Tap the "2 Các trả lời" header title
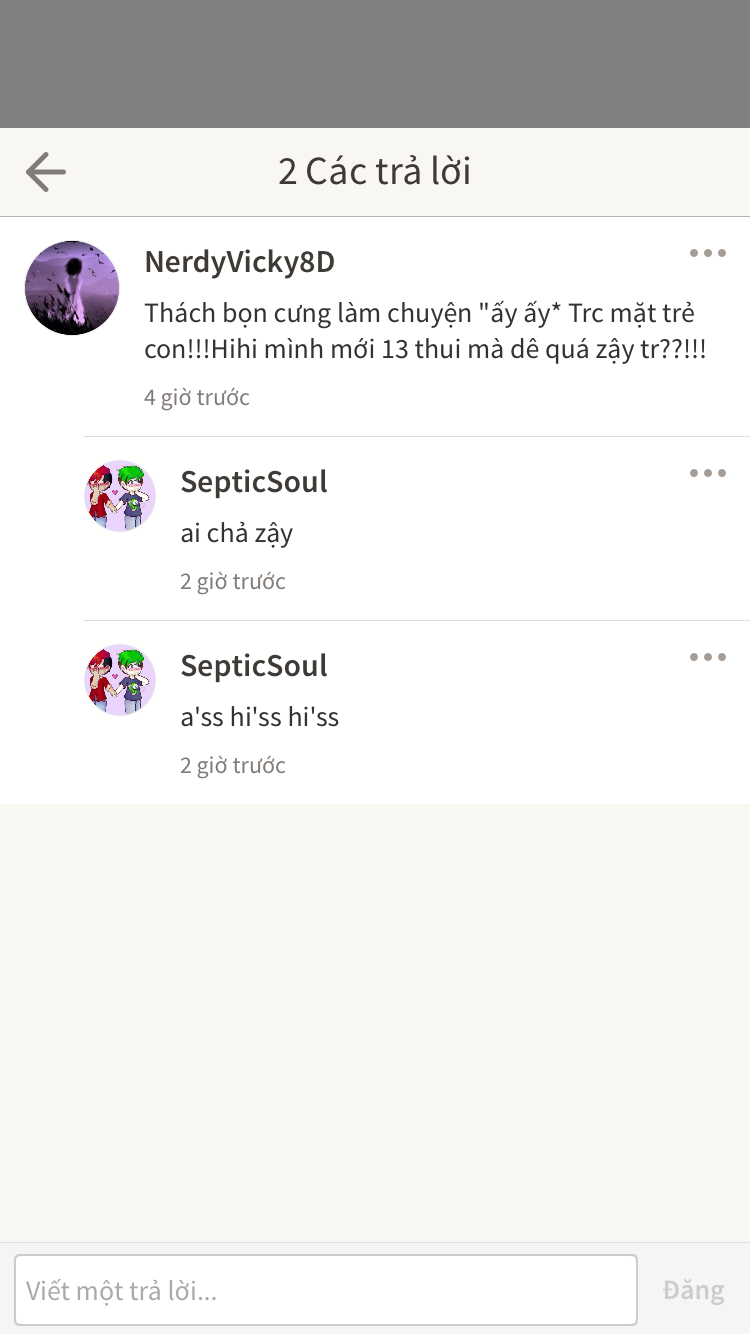This screenshot has height=1334, width=750. (374, 172)
